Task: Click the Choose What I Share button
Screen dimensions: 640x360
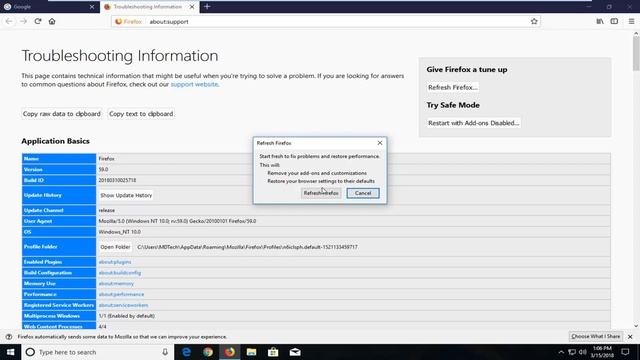Action: (x=596, y=336)
